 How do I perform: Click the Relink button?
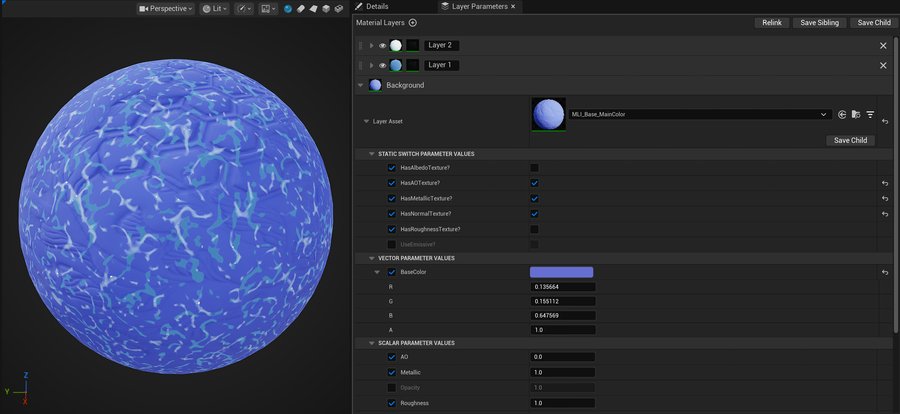pyautogui.click(x=771, y=22)
